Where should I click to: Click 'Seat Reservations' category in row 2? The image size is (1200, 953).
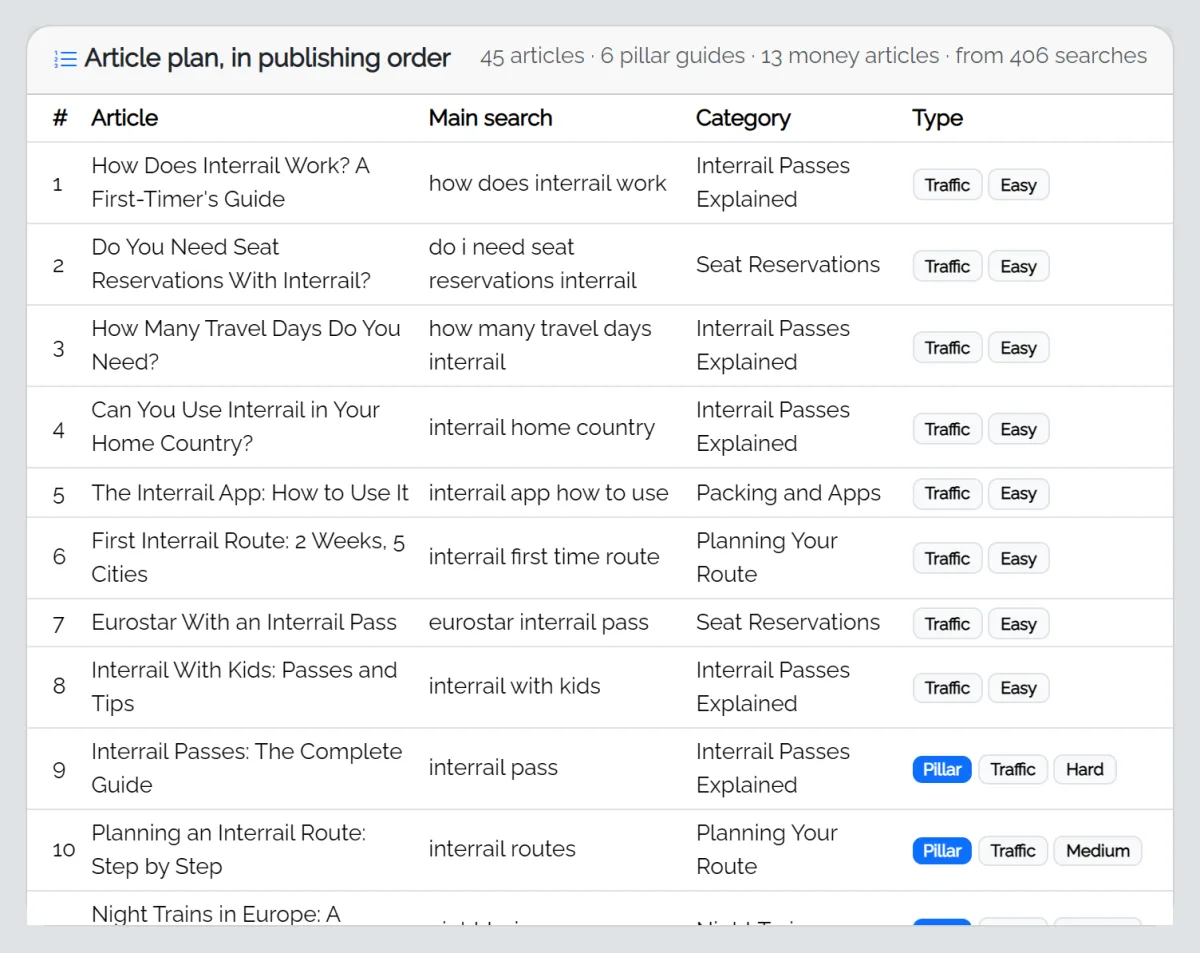point(788,265)
